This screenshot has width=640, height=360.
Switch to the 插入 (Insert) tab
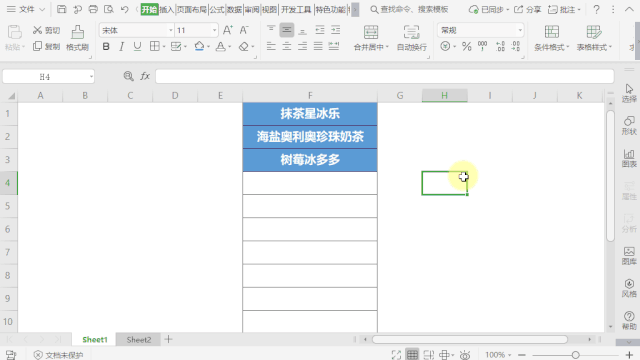(167, 9)
